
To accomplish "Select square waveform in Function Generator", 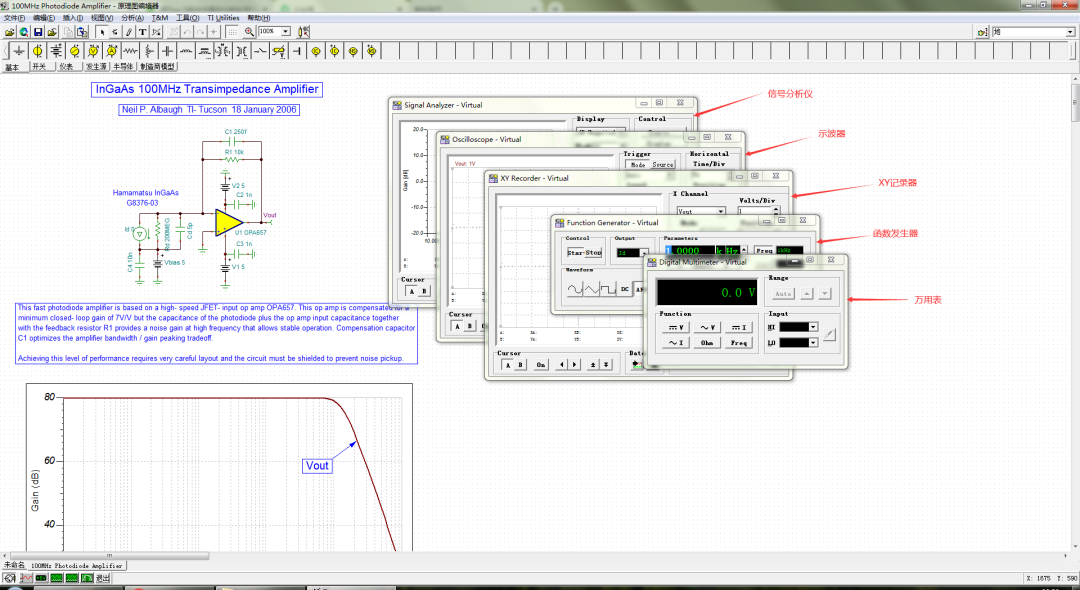I will point(608,289).
